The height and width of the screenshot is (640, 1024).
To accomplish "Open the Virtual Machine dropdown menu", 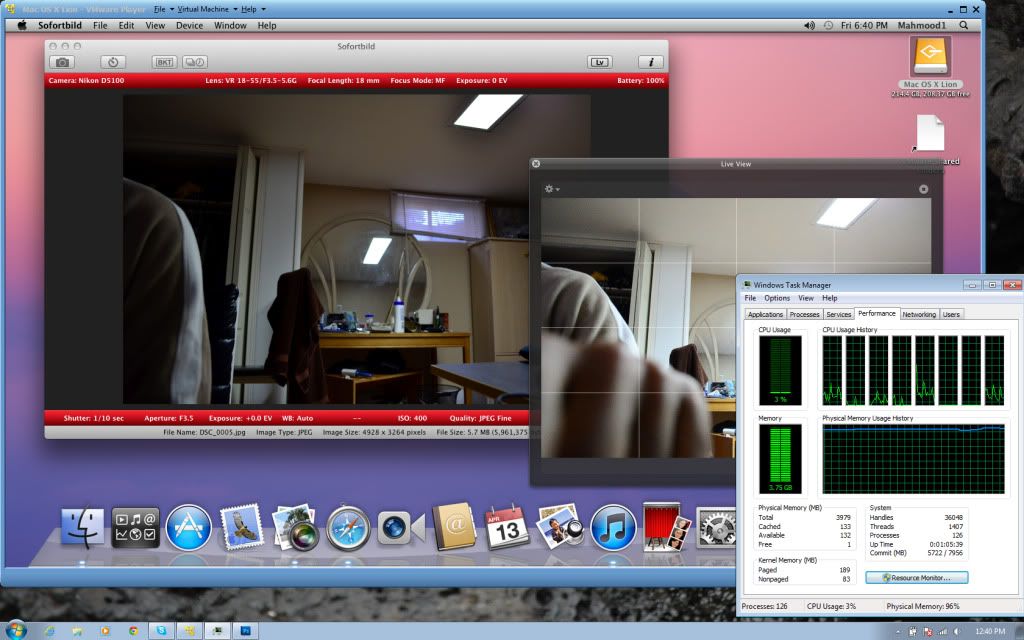I will (207, 9).
